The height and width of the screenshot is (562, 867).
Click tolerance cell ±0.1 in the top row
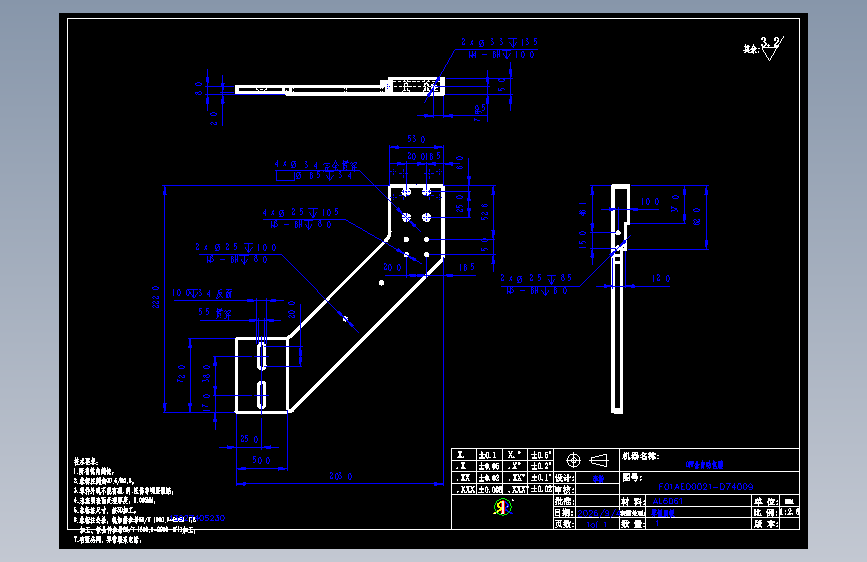487,455
